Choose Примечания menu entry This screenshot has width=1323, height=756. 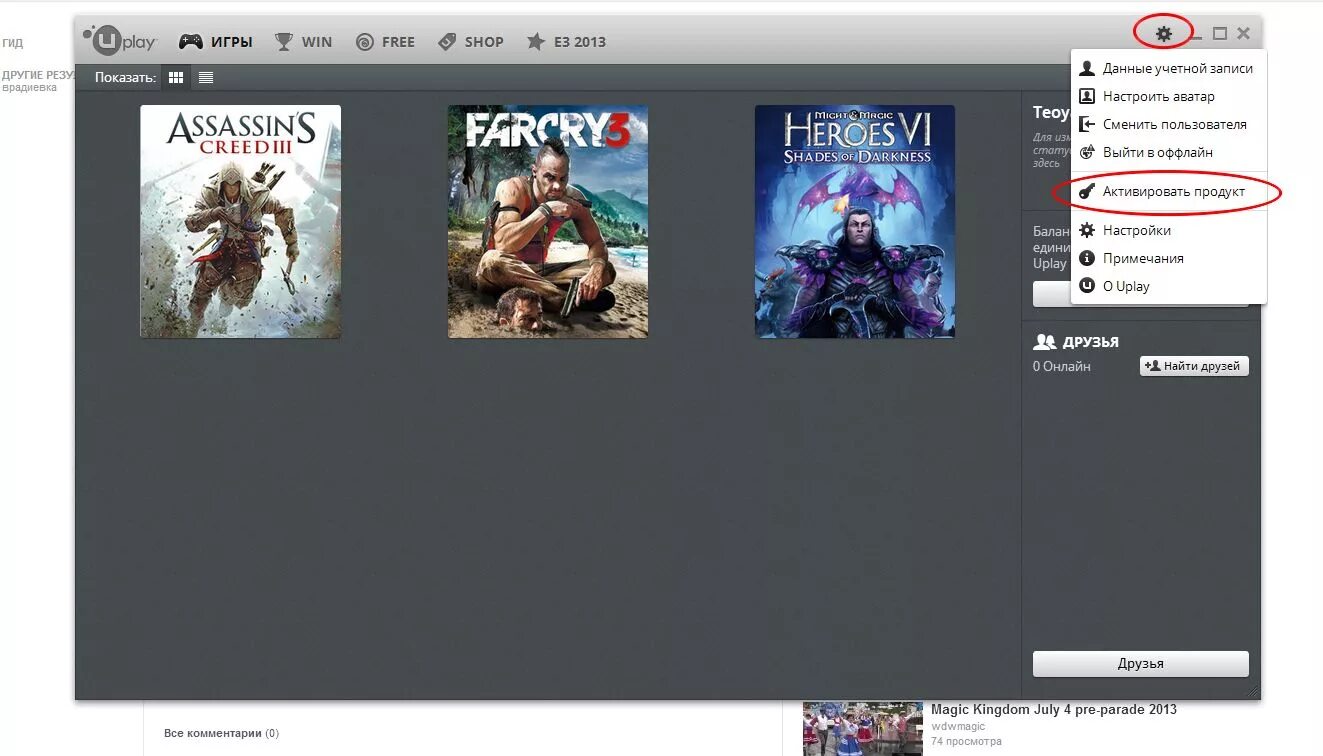tap(1168, 258)
